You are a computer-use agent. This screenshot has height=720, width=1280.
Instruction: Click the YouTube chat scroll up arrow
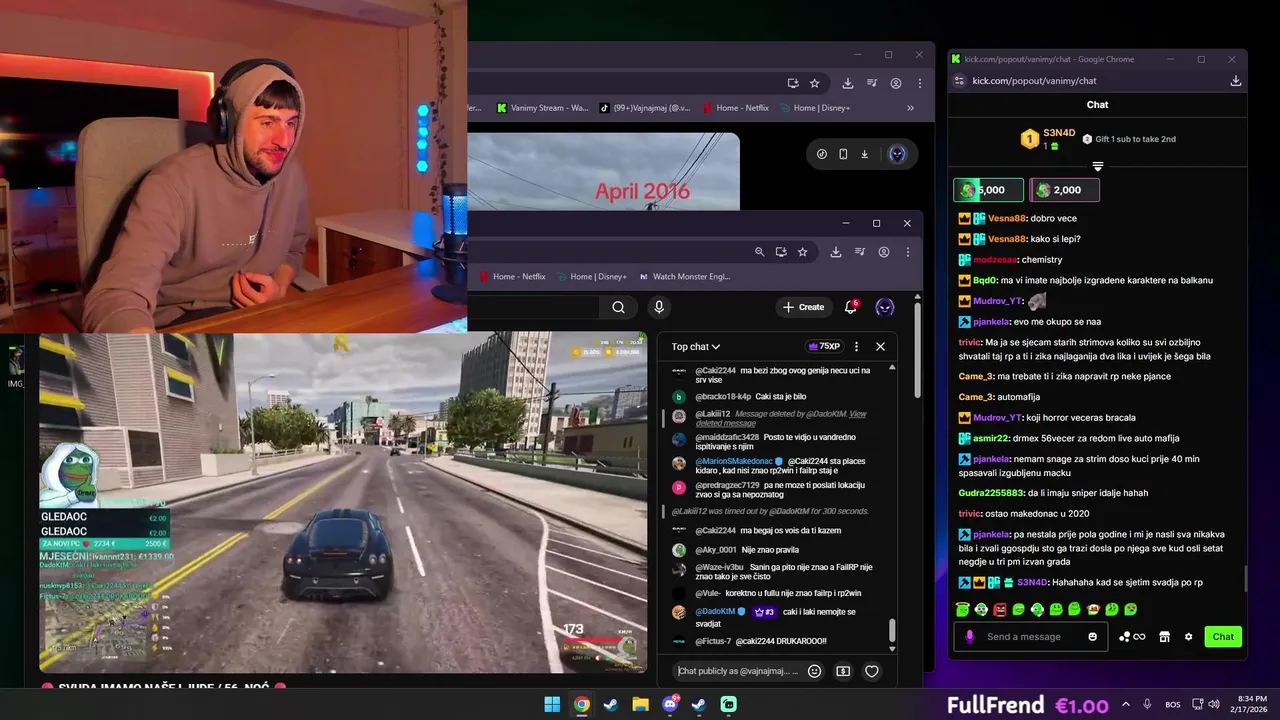tap(892, 368)
